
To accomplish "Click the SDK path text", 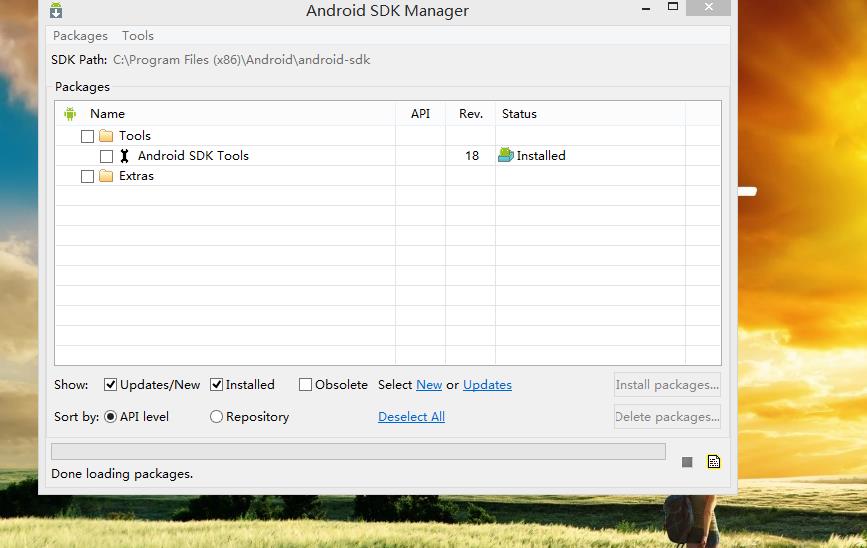I will (x=242, y=60).
